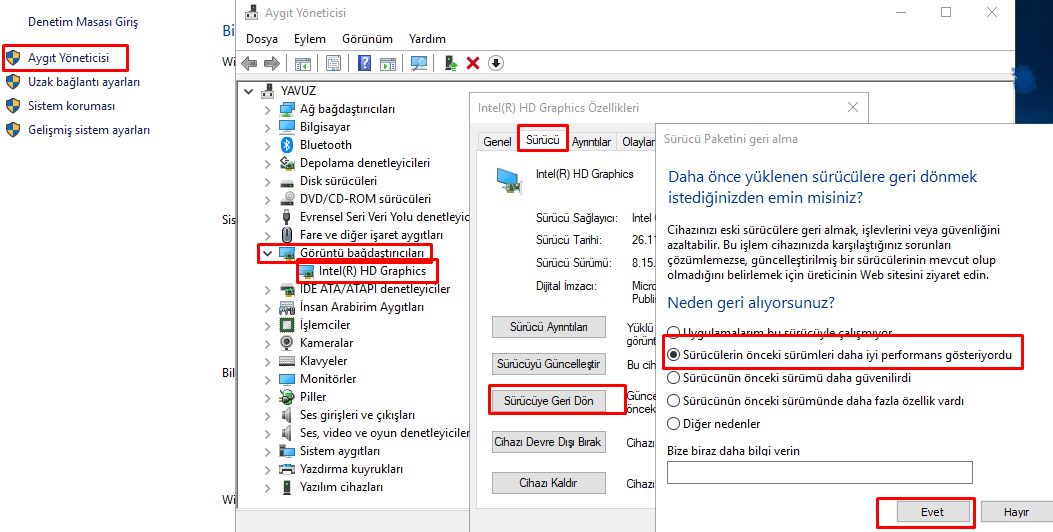The image size is (1053, 532).
Task: Click the black down-arrow disable device icon
Action: 496,63
